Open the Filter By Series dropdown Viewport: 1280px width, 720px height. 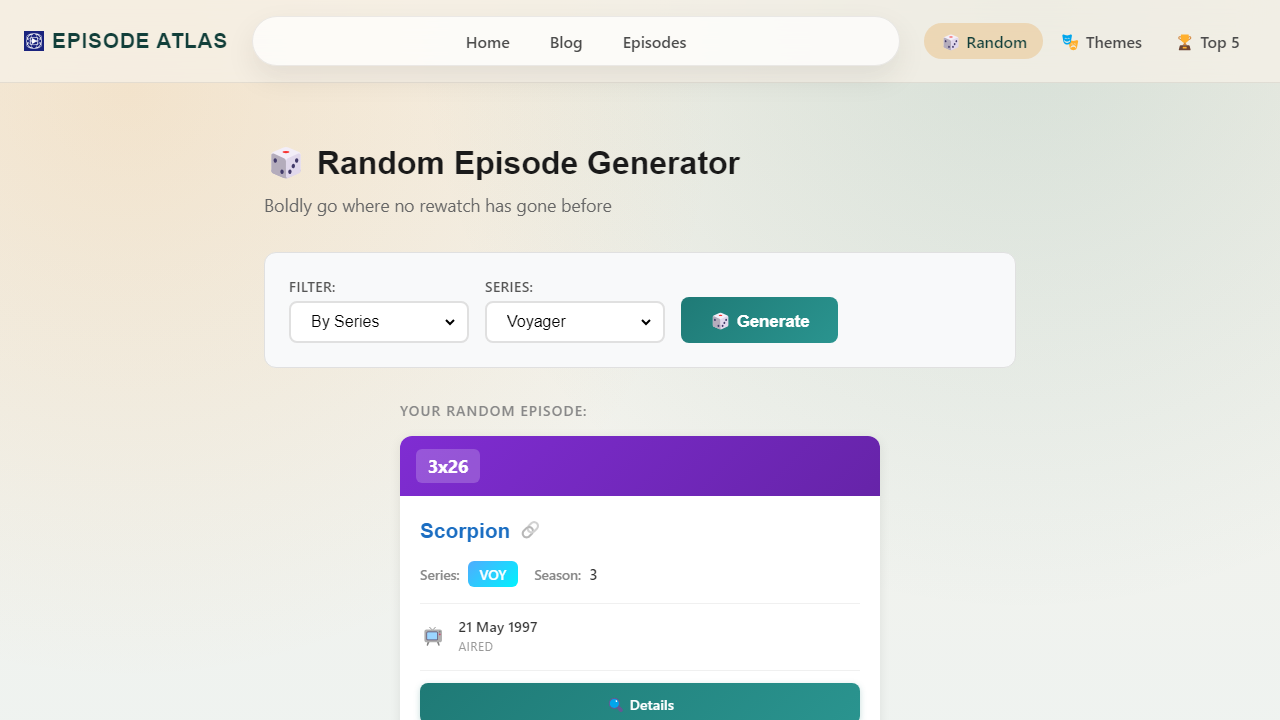click(x=378, y=321)
